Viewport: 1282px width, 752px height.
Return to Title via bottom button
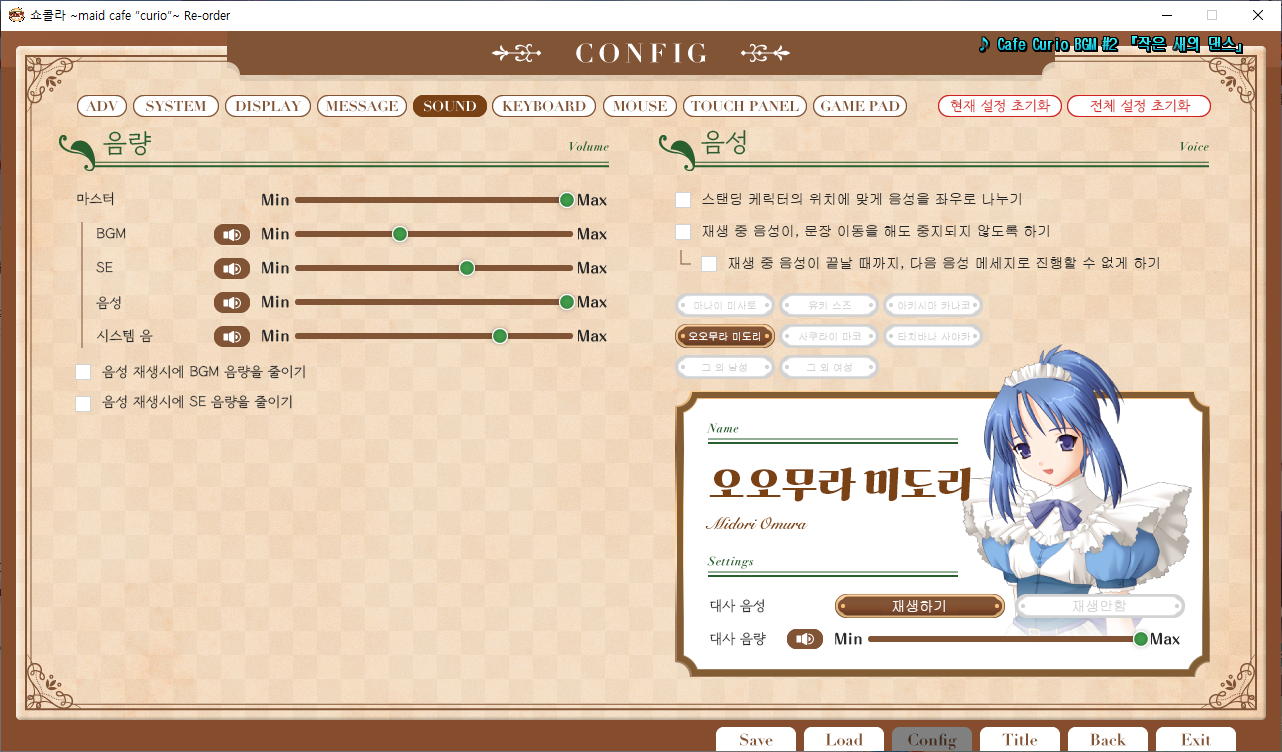point(1020,740)
